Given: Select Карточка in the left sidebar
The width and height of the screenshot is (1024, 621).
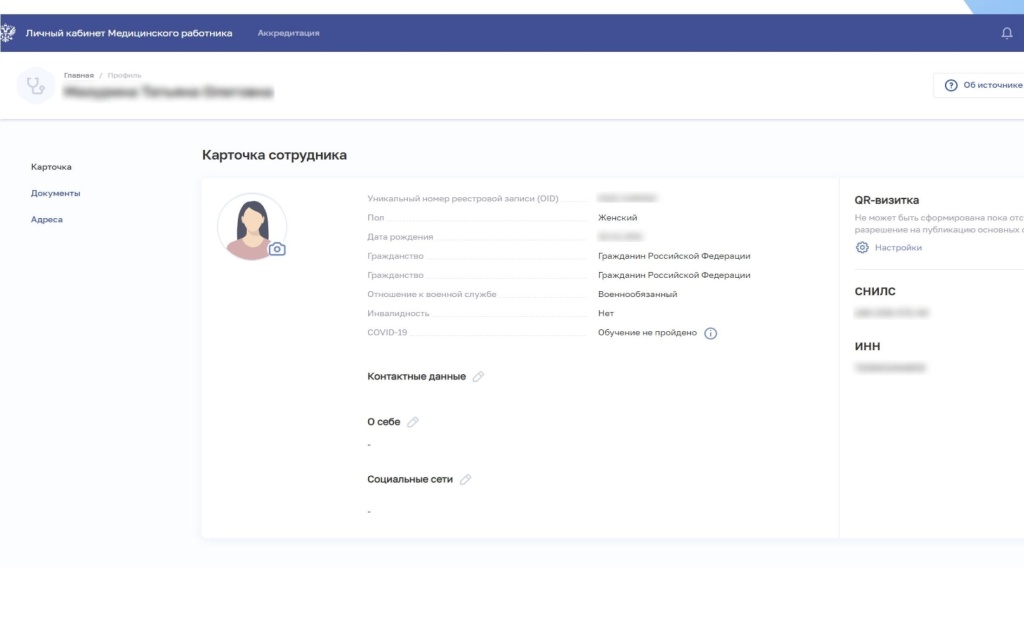Looking at the screenshot, I should [51, 167].
